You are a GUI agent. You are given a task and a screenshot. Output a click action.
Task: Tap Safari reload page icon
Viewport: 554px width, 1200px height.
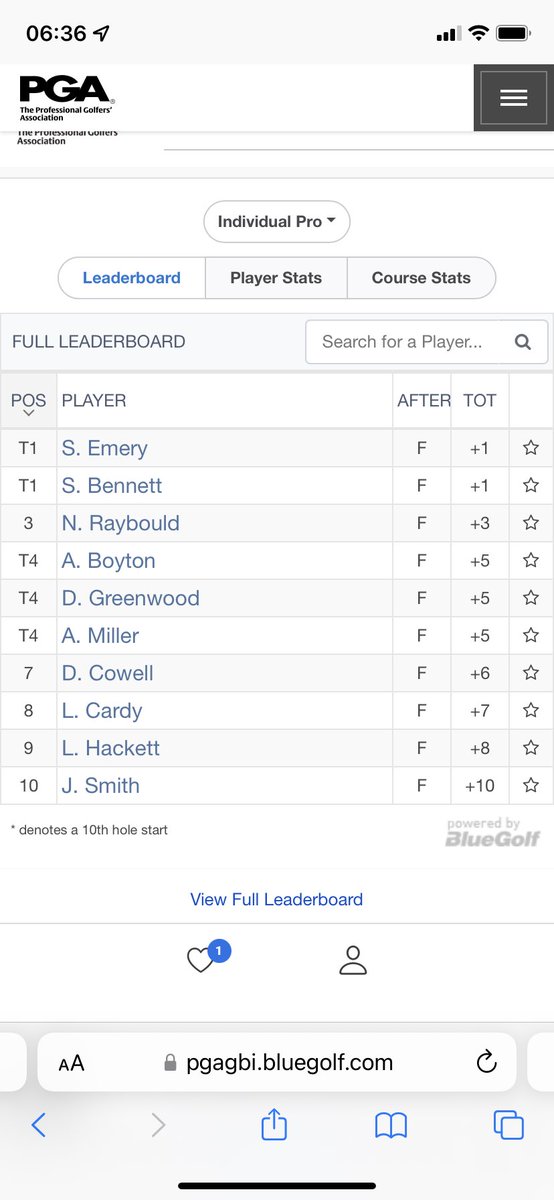487,1062
